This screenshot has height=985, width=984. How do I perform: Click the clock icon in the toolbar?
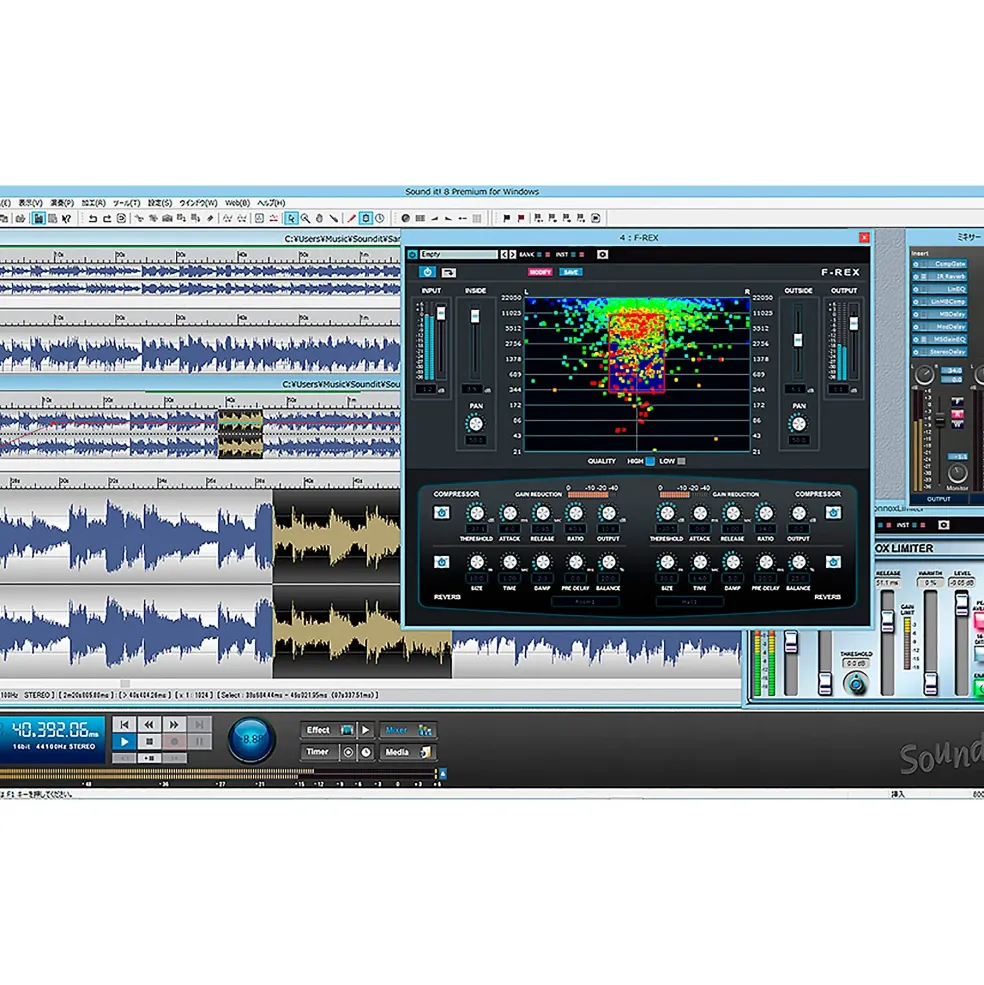[x=380, y=219]
